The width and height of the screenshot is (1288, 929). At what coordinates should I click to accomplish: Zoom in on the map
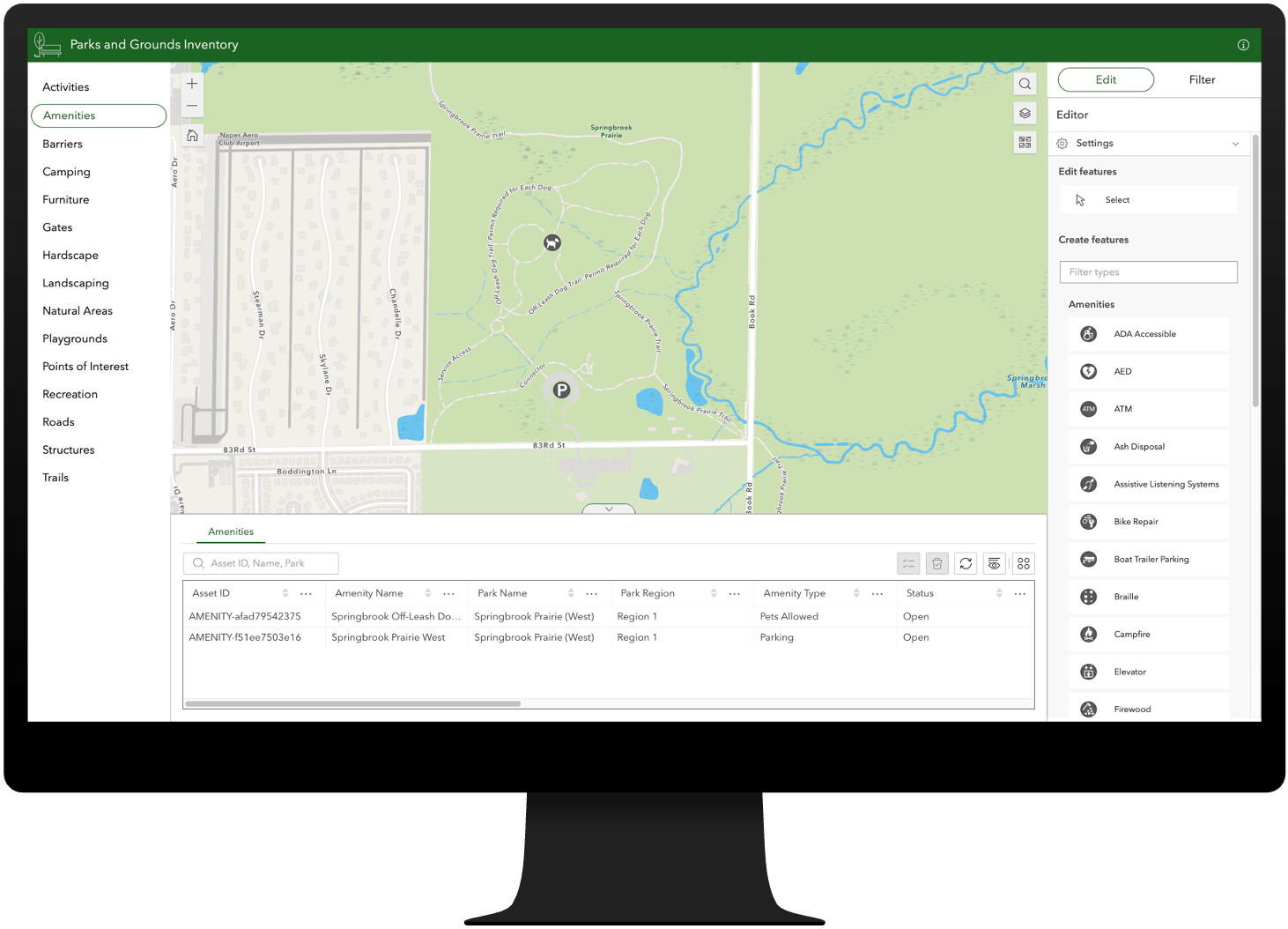click(192, 83)
